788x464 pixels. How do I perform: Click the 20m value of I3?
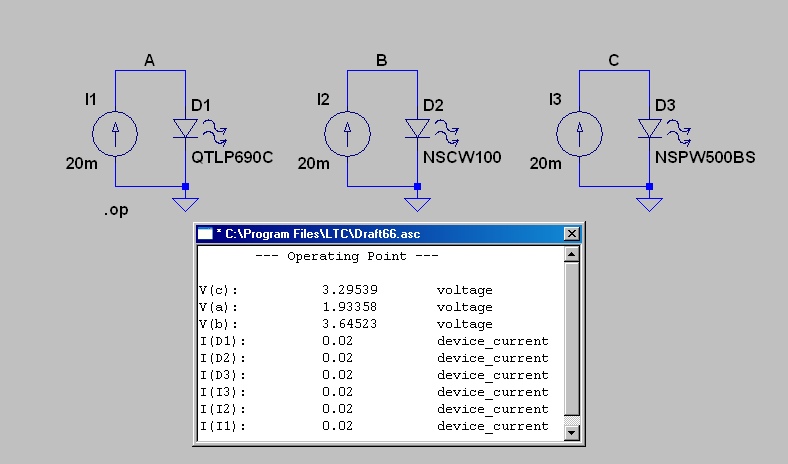546,163
